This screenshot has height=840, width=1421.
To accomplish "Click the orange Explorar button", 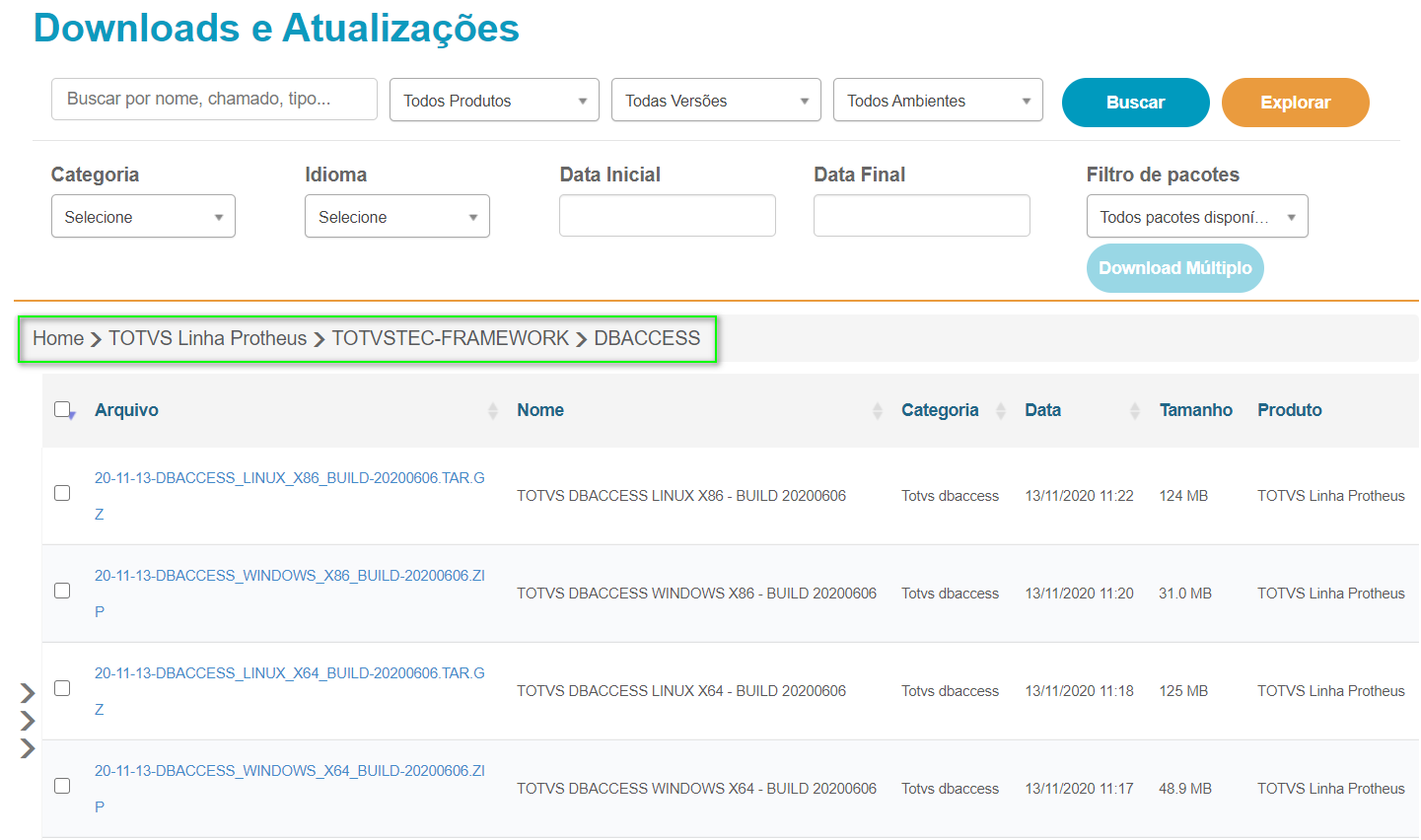I will click(x=1296, y=103).
